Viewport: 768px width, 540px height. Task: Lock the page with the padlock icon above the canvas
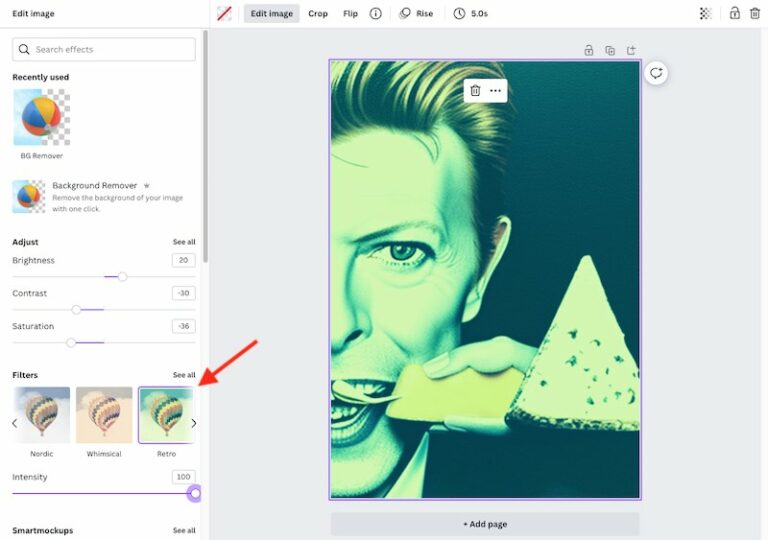coord(589,50)
